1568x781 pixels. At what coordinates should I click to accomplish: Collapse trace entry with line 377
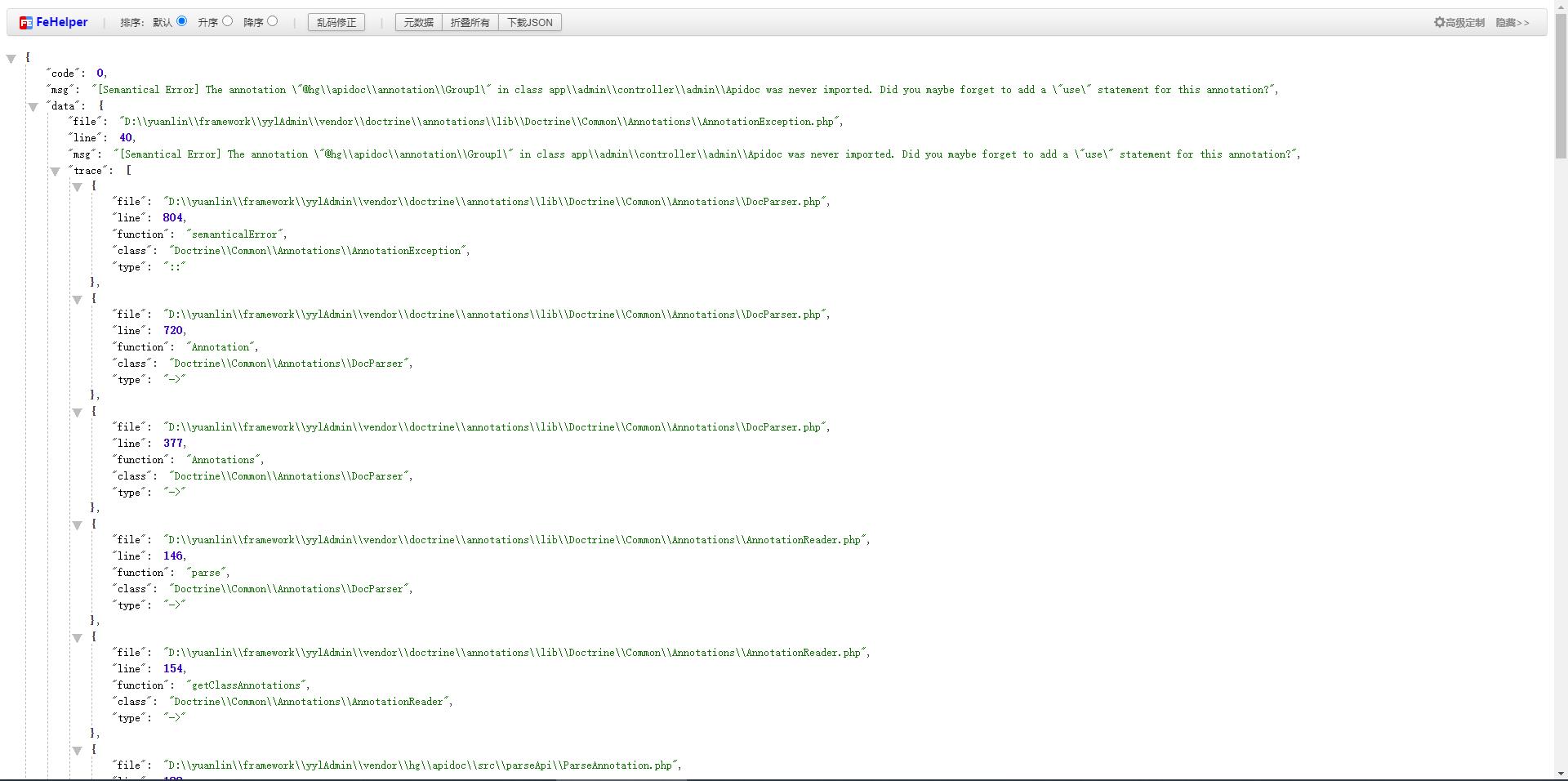(78, 413)
